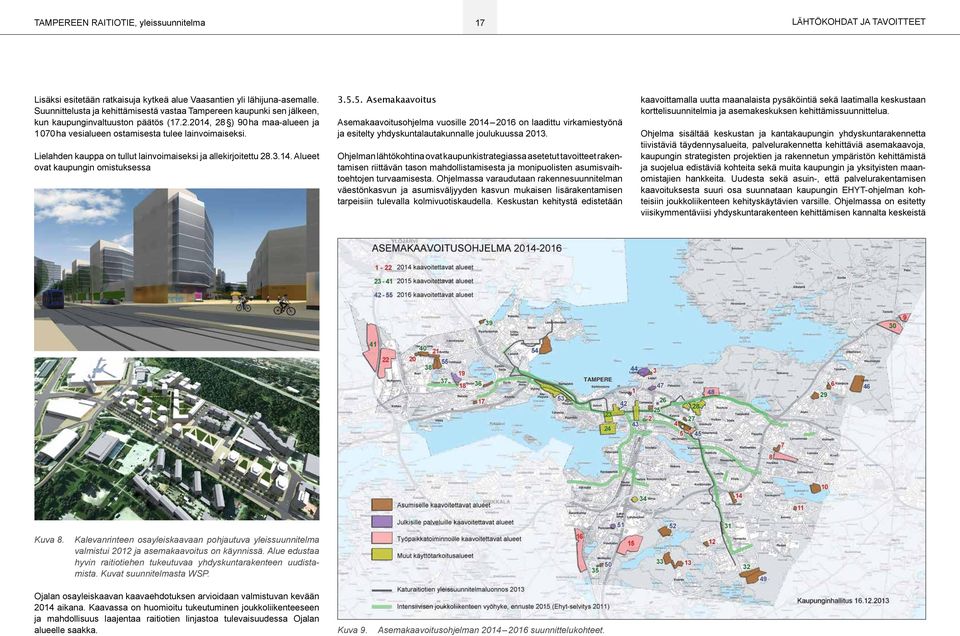
Task: Click legend entry "2015 kaavoitettavat alueet"
Action: [x=435, y=281]
